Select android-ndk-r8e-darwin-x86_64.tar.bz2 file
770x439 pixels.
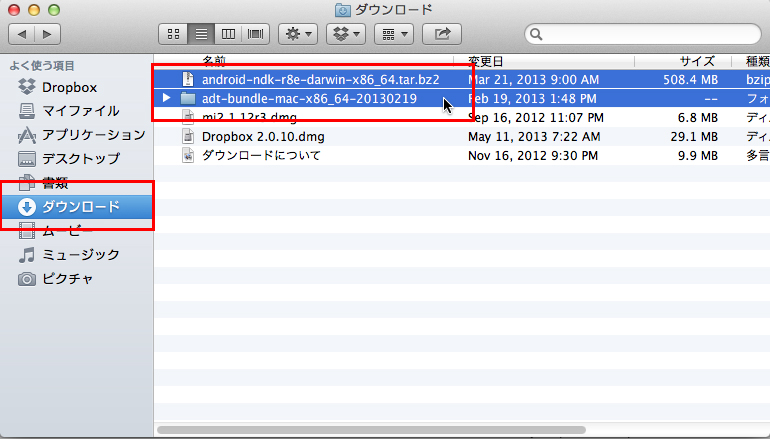click(x=320, y=80)
